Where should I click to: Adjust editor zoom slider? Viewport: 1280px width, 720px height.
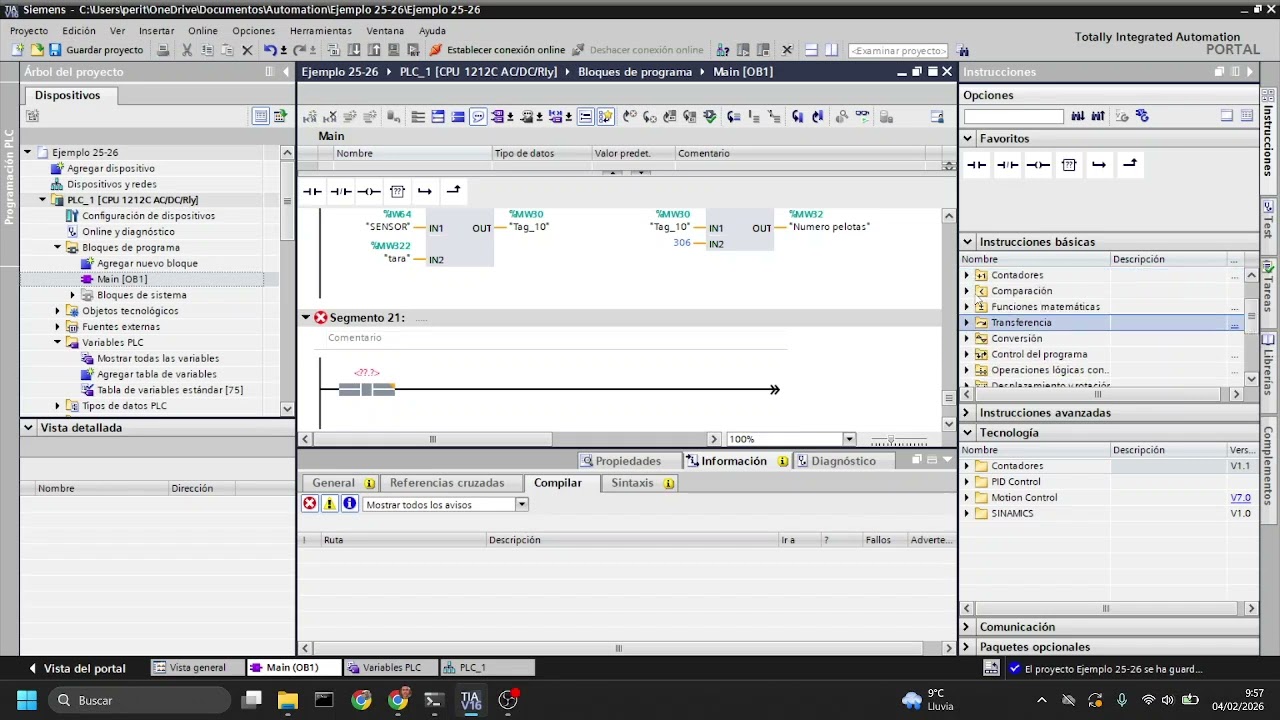point(892,440)
